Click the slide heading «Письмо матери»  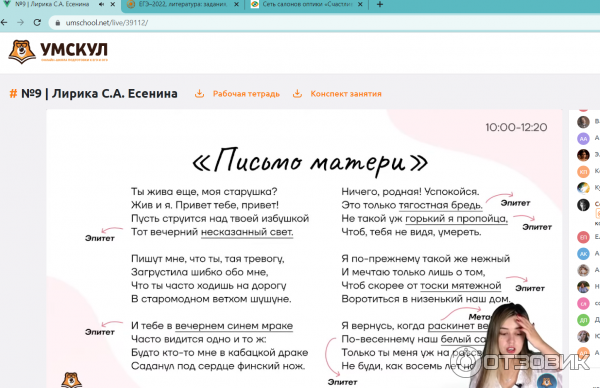point(310,162)
